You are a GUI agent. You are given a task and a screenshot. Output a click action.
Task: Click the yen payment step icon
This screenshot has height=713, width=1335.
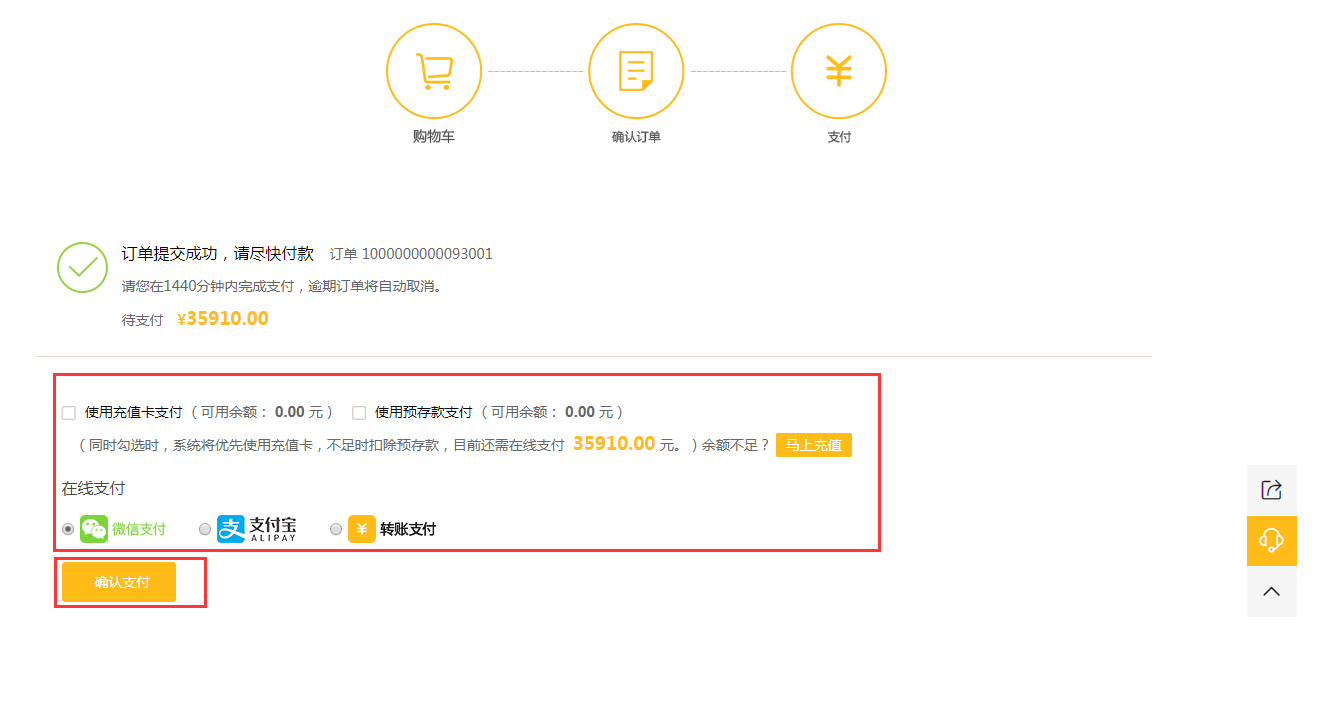838,71
